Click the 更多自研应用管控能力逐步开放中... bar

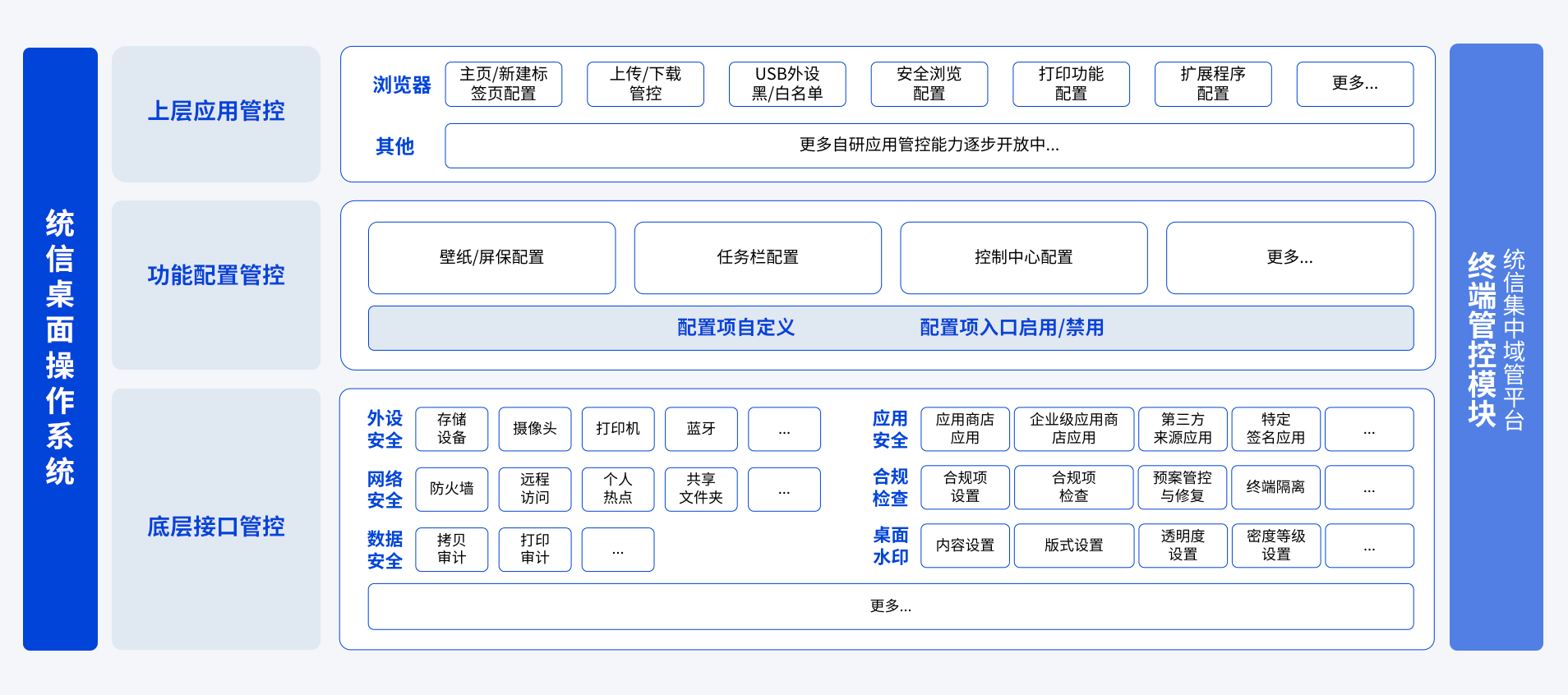click(929, 145)
